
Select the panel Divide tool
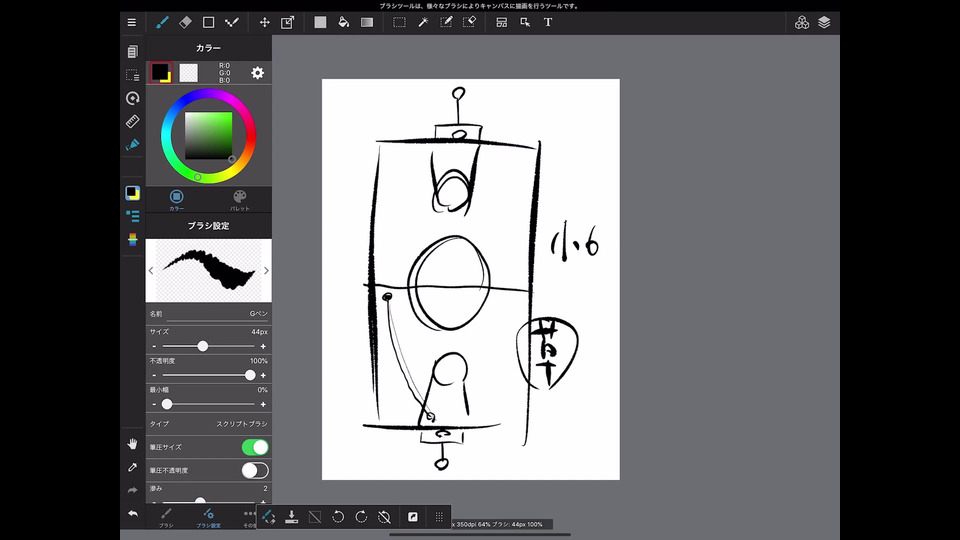[x=501, y=23]
